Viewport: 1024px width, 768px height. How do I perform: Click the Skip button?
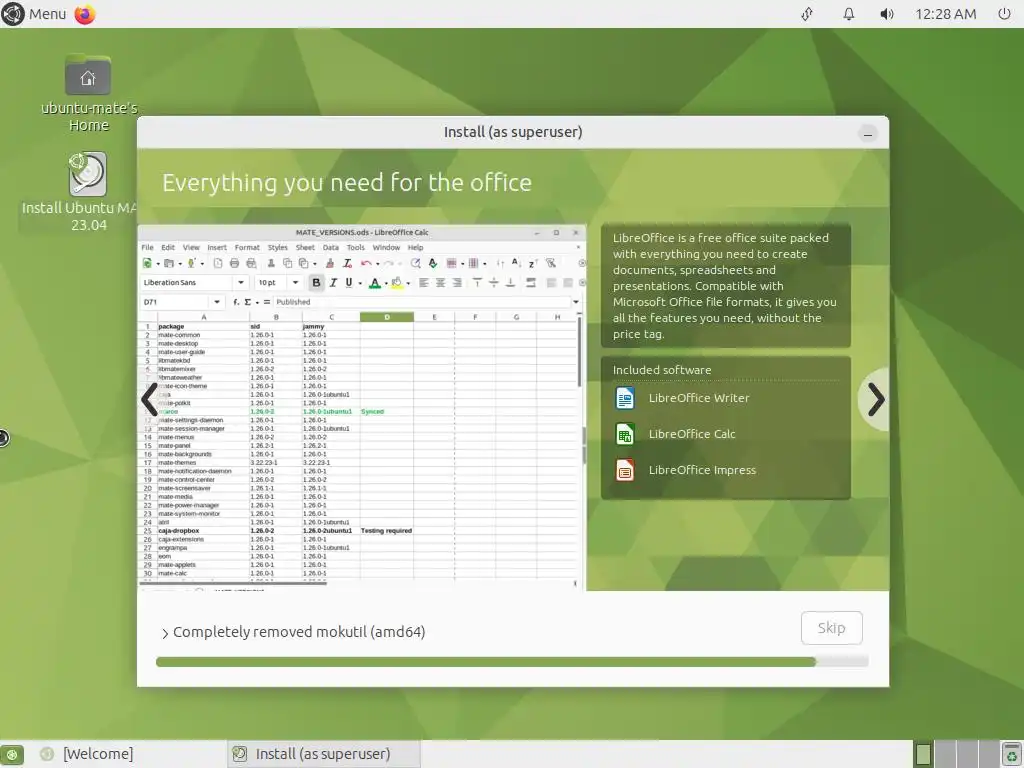(831, 628)
